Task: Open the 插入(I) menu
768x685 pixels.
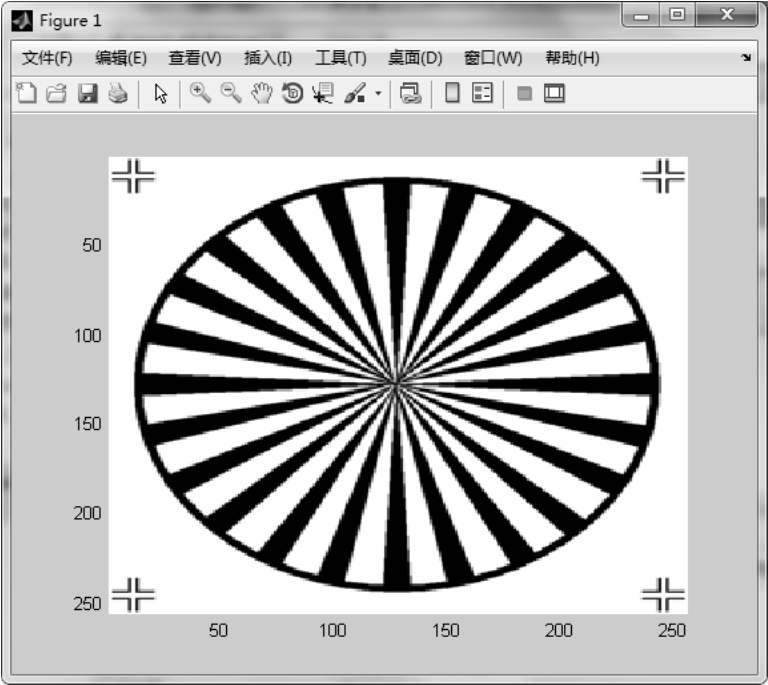Action: coord(268,58)
